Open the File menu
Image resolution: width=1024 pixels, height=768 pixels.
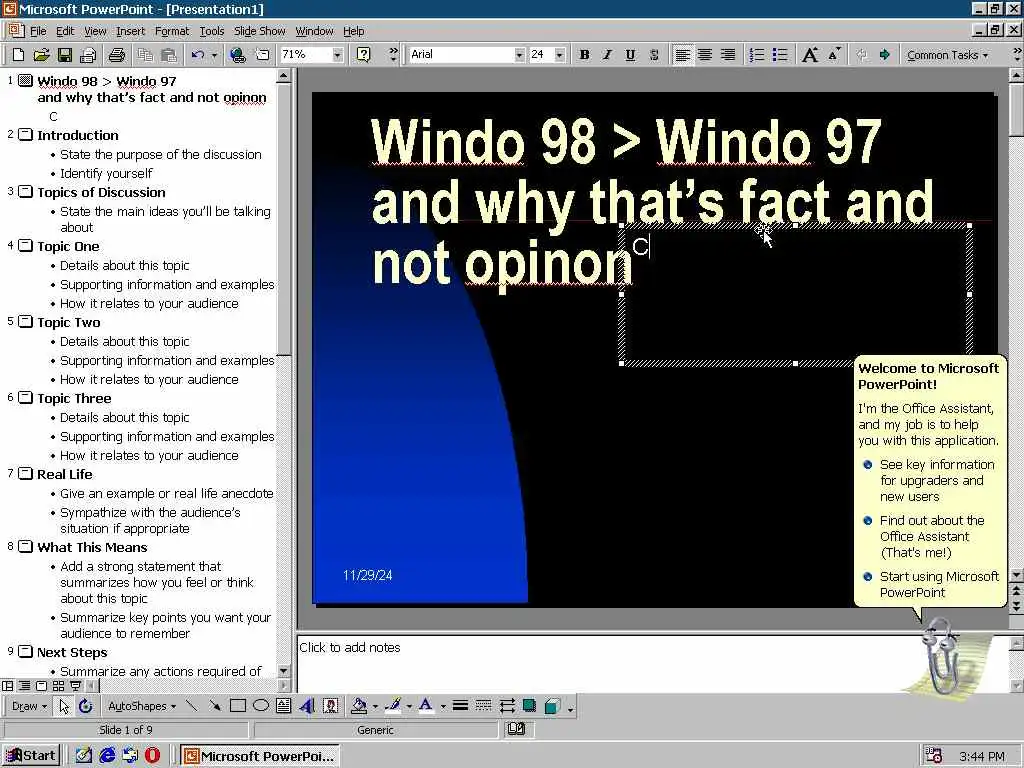point(38,31)
